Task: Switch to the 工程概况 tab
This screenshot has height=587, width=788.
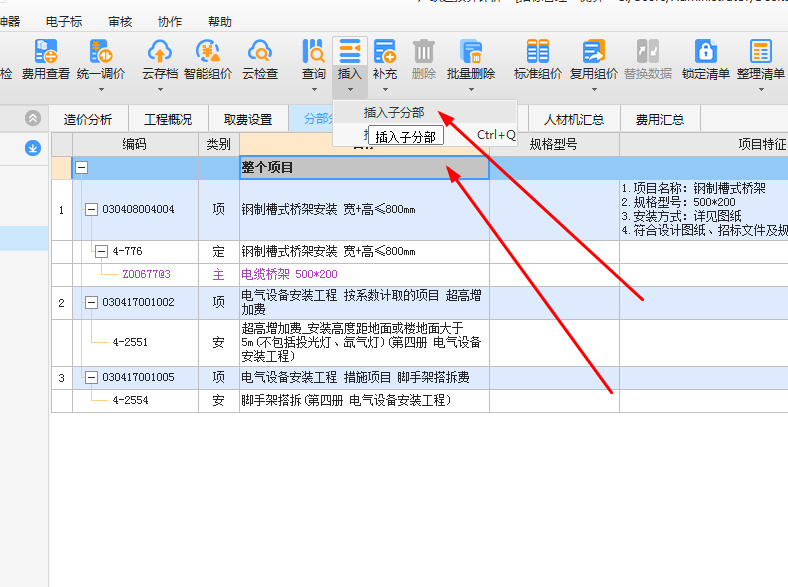Action: pyautogui.click(x=168, y=120)
